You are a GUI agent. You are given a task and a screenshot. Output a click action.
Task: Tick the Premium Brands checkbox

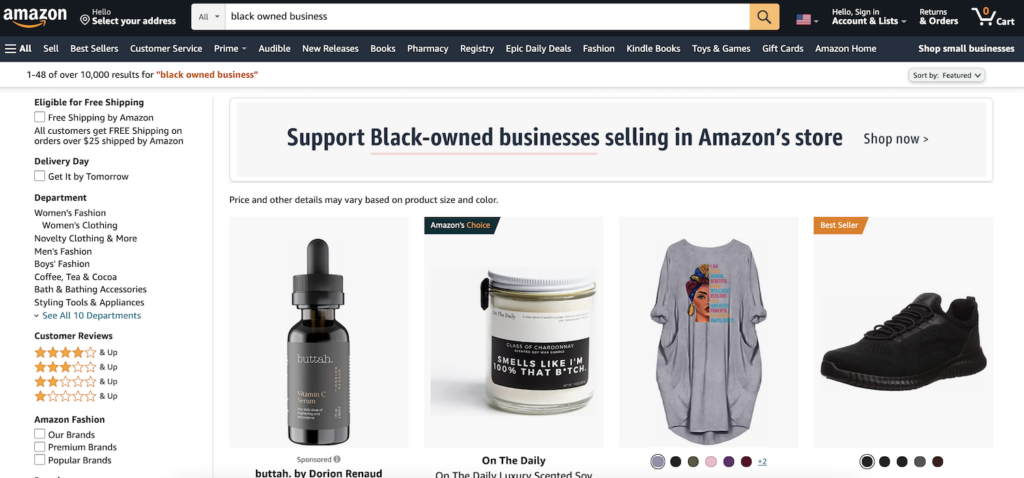tap(40, 447)
